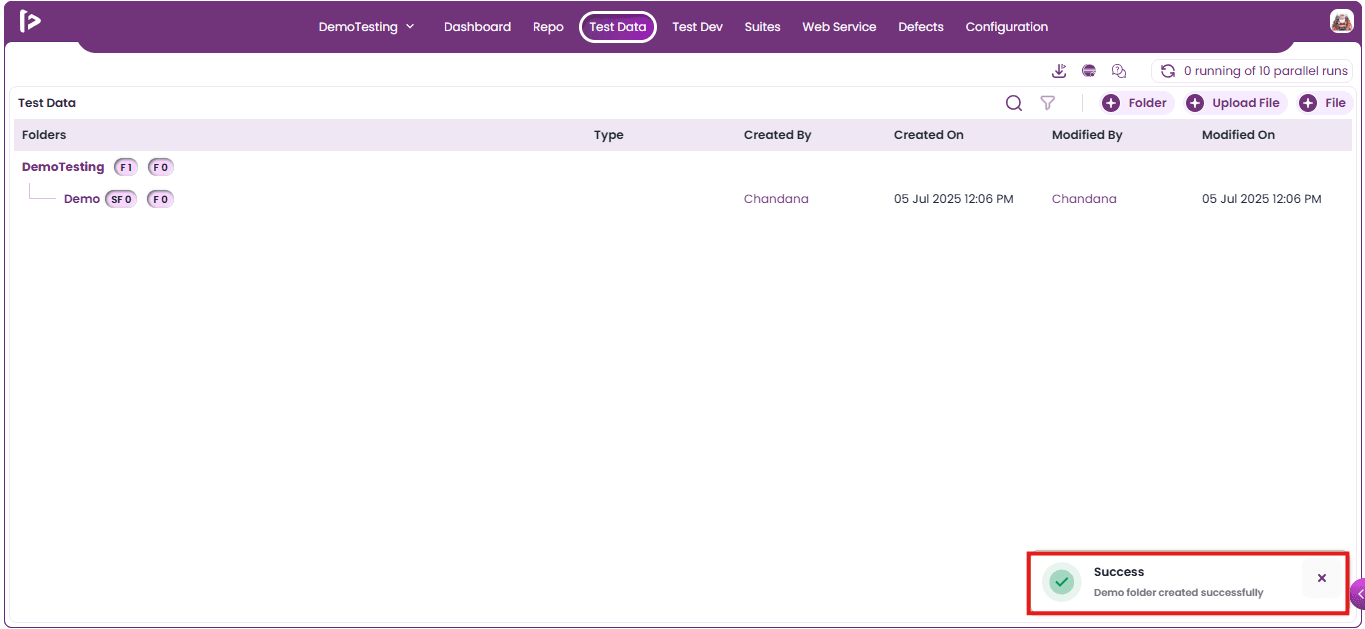This screenshot has height=629, width=1365.
Task: Click the app logo in the header
Action: click(30, 21)
